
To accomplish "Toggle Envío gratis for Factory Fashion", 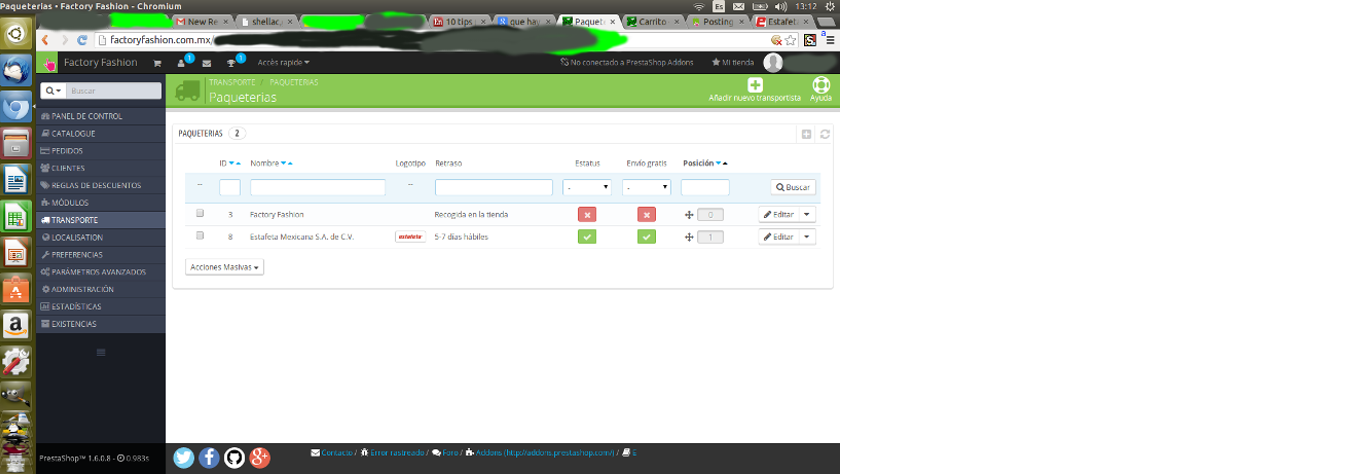I will click(x=647, y=214).
